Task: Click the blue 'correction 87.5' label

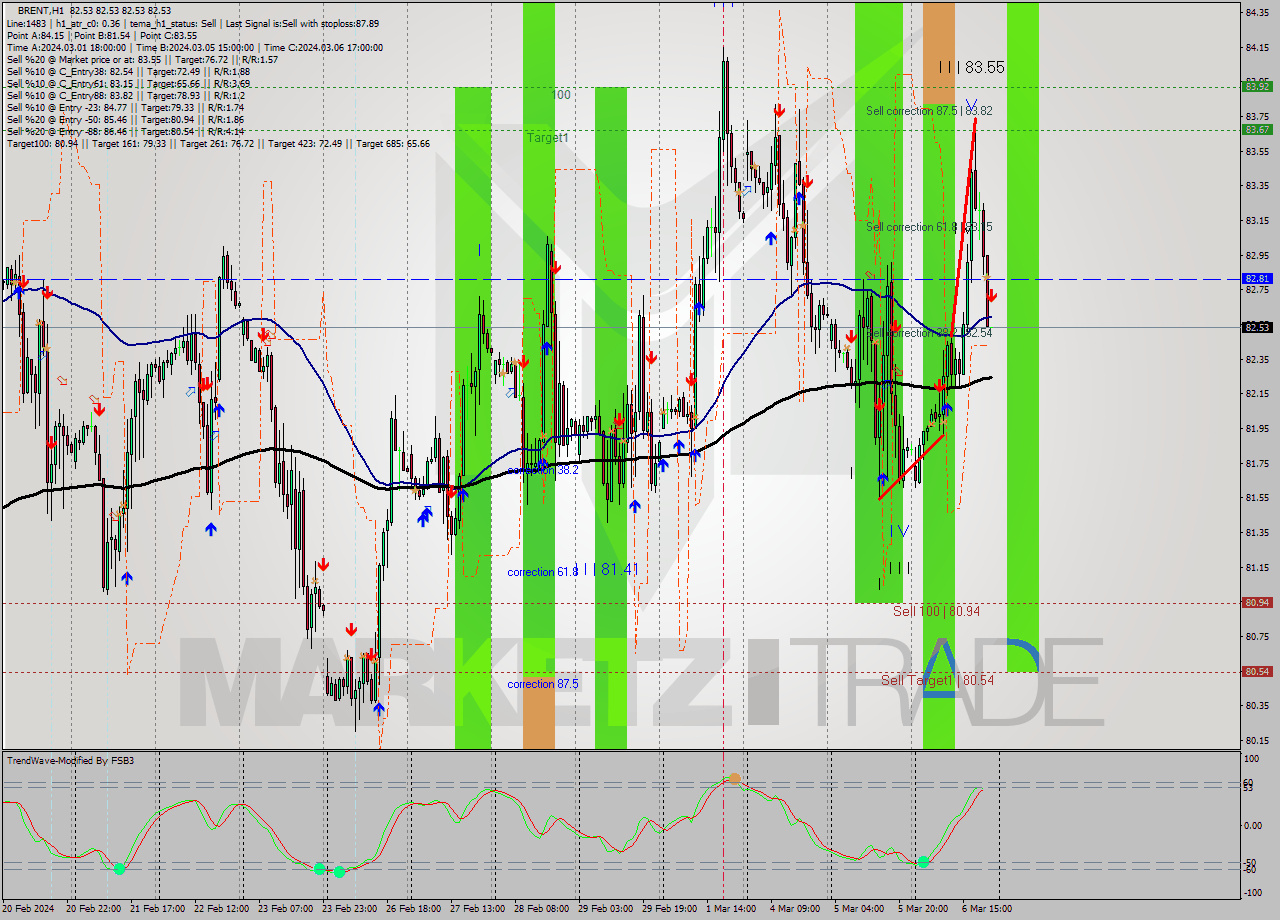Action: click(x=542, y=684)
